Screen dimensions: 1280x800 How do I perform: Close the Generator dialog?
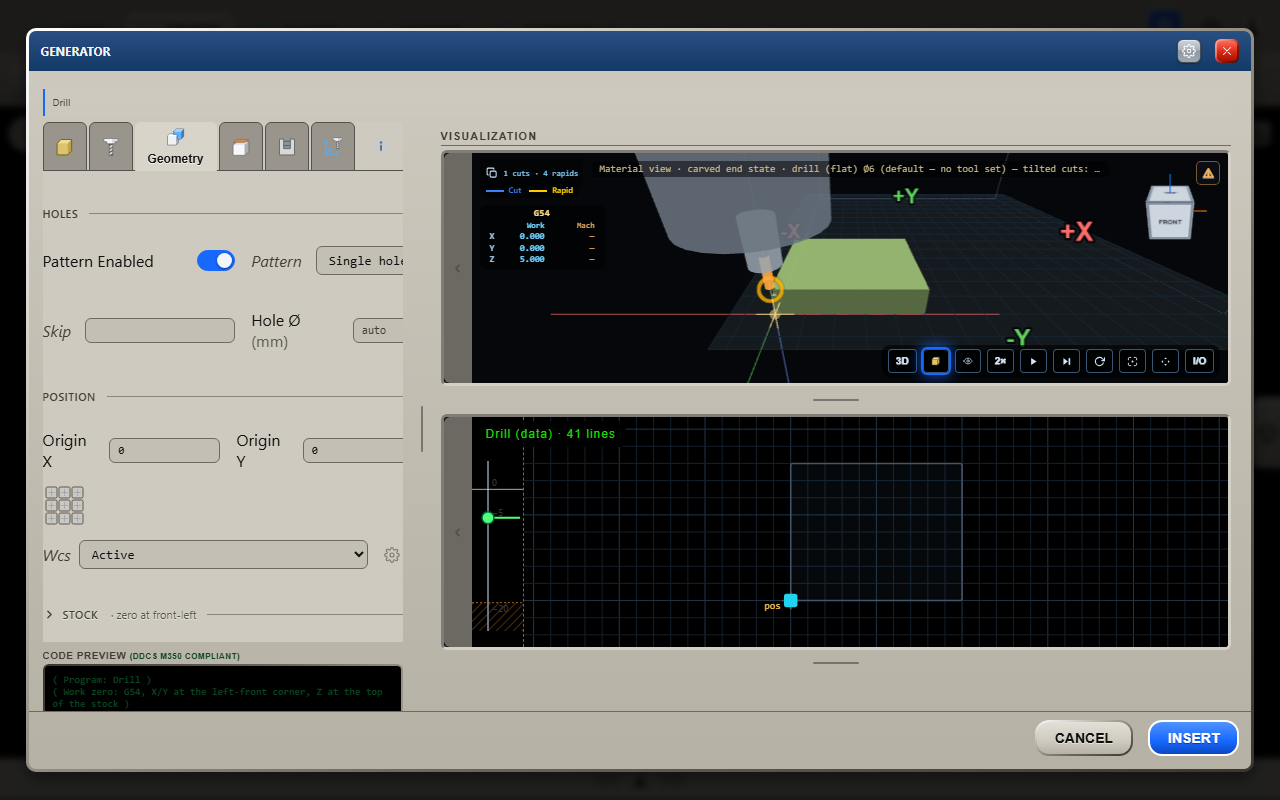point(1227,51)
